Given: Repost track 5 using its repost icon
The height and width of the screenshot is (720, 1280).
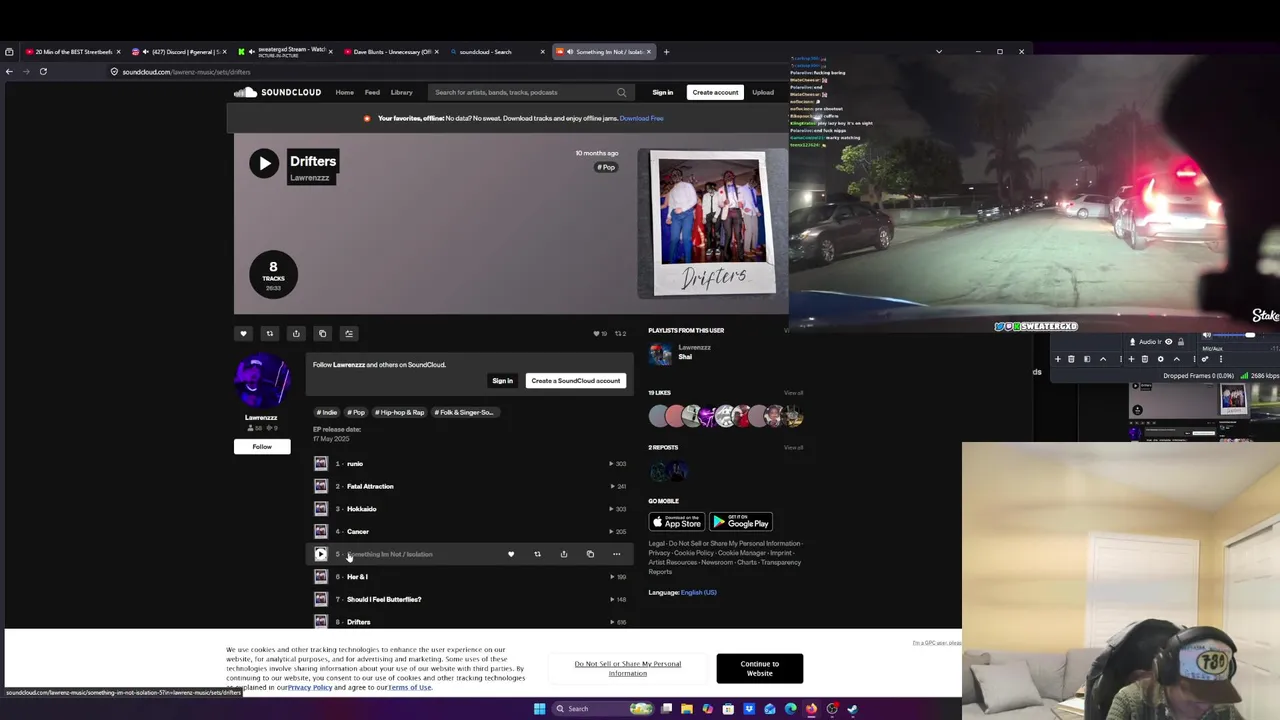Looking at the screenshot, I should (537, 554).
